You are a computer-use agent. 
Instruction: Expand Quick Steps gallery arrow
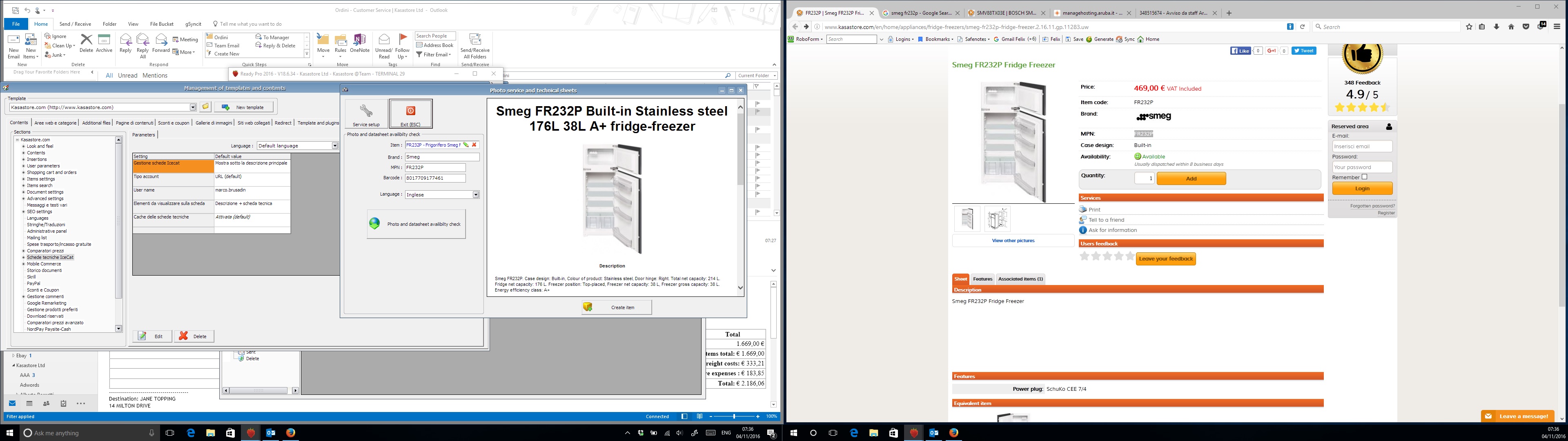point(307,54)
